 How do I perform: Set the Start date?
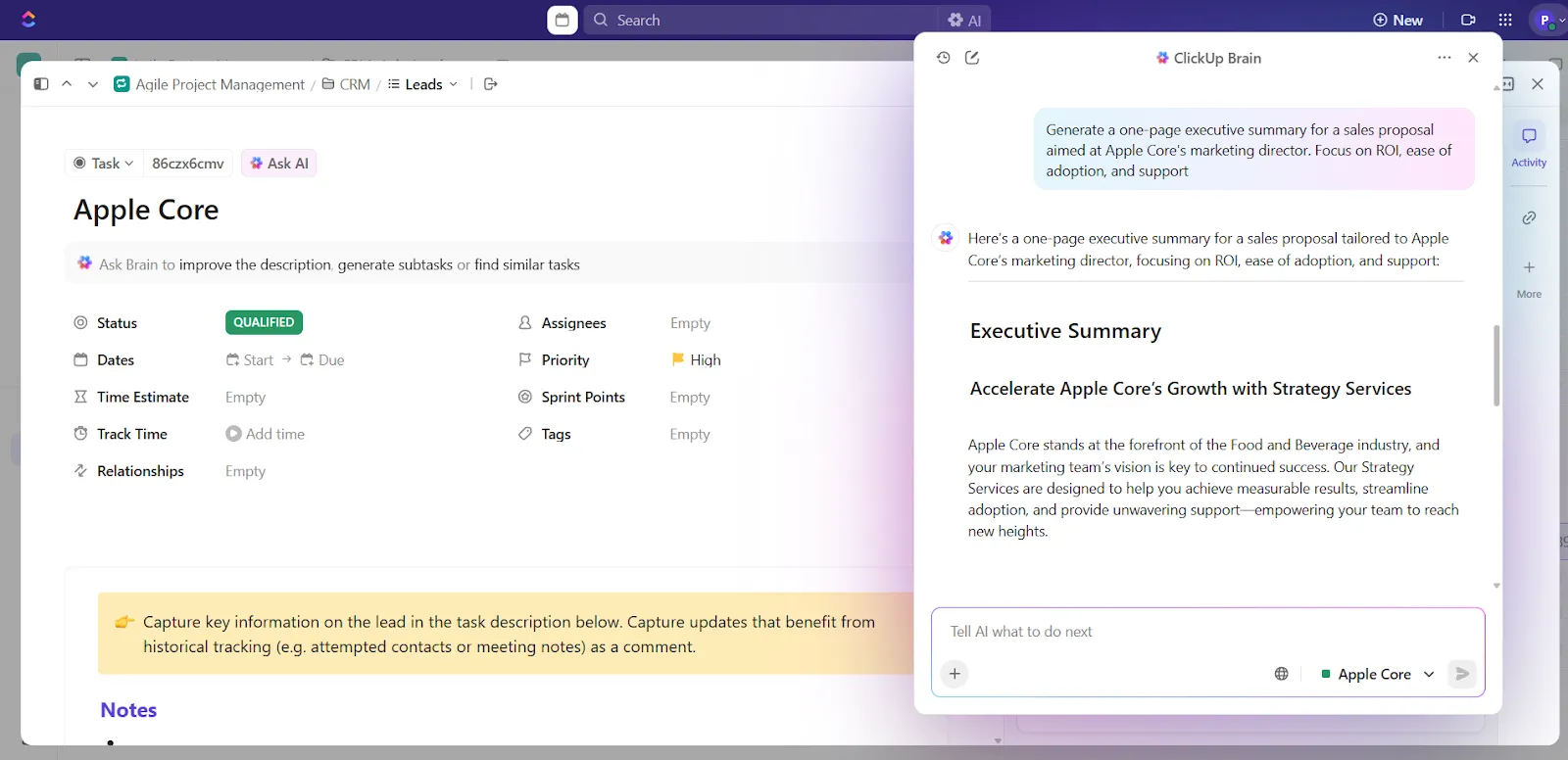point(250,360)
